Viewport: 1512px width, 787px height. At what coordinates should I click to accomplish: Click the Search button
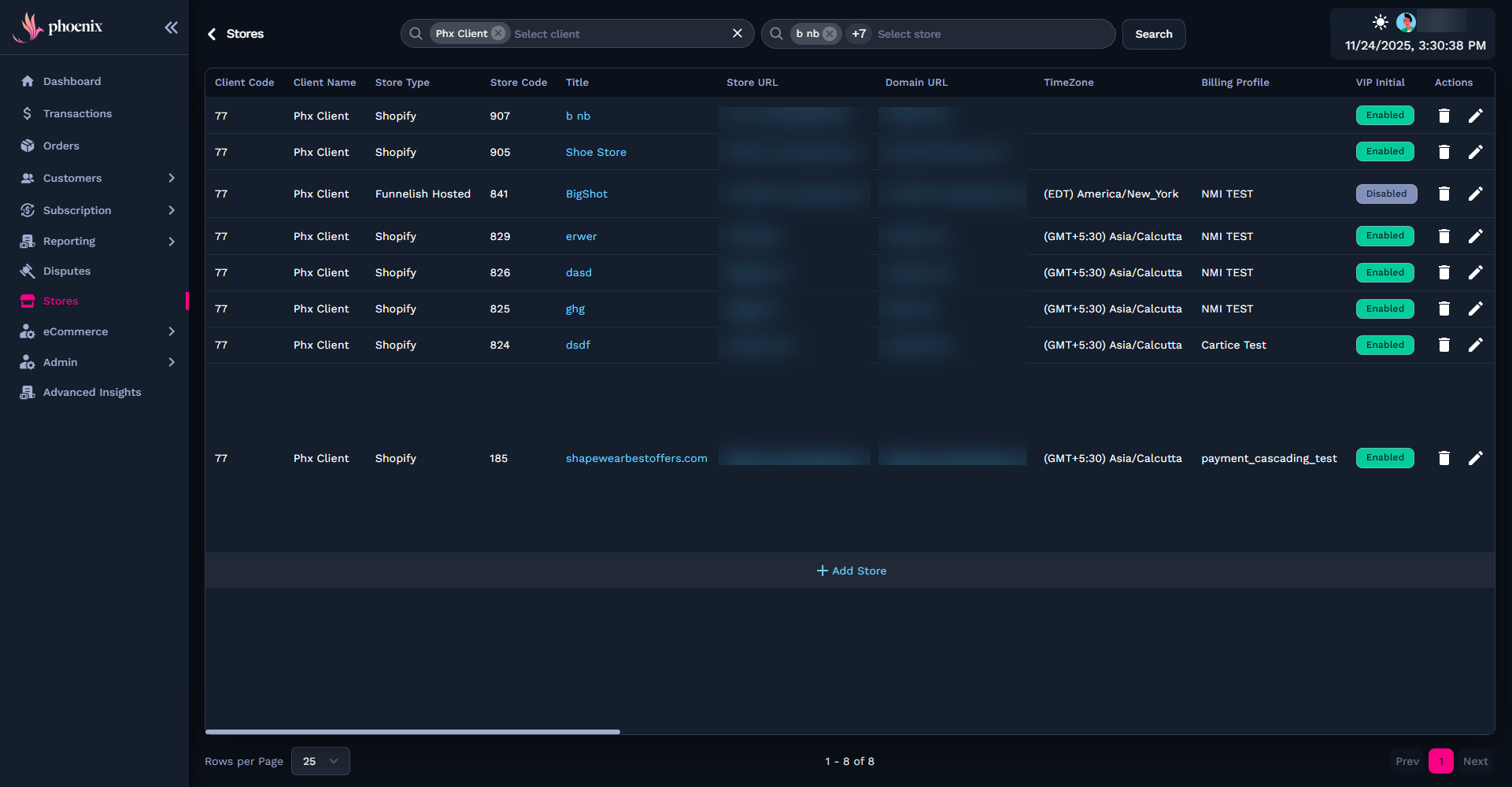coord(1153,34)
